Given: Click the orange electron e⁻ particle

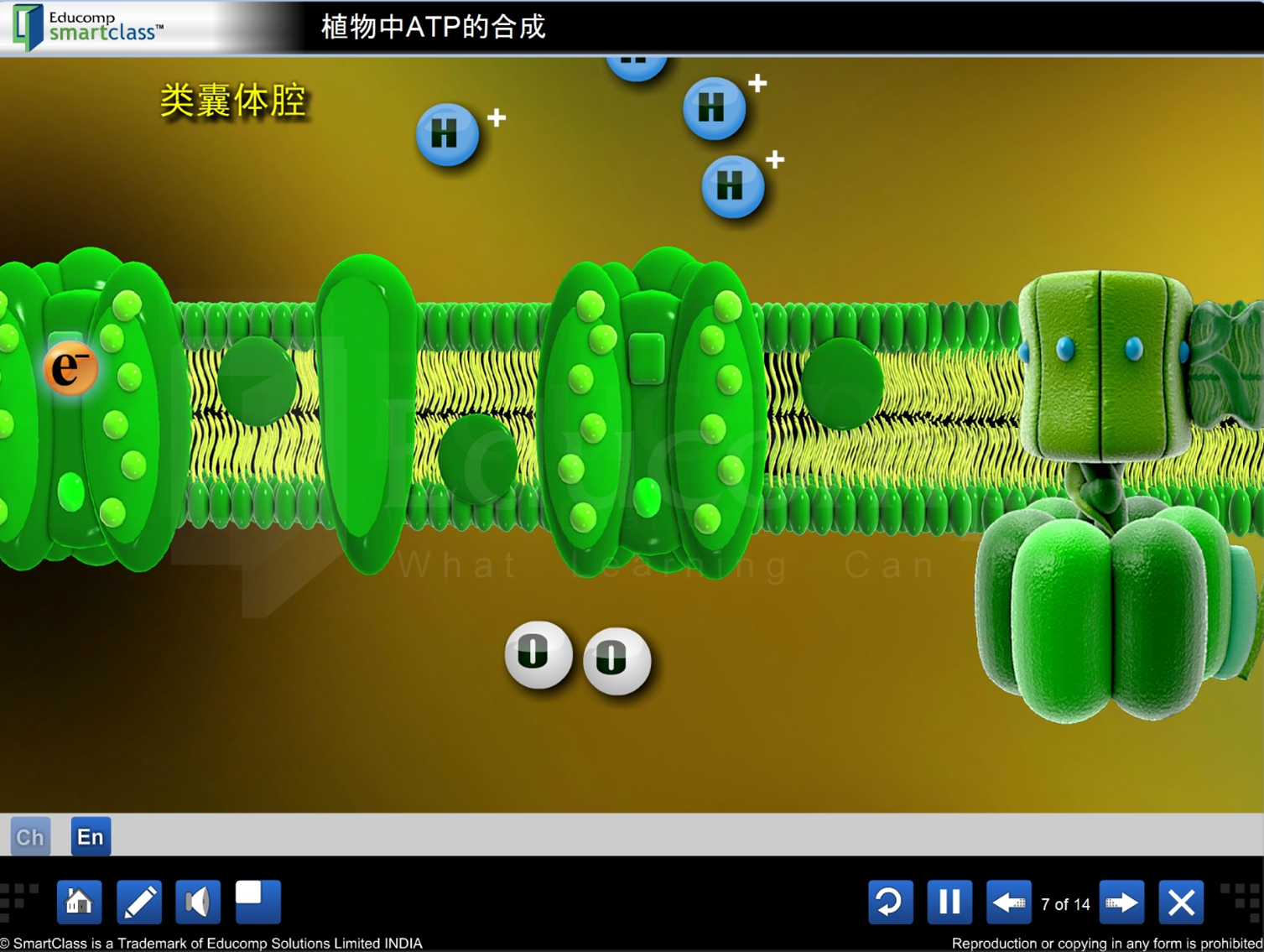Looking at the screenshot, I should point(70,367).
